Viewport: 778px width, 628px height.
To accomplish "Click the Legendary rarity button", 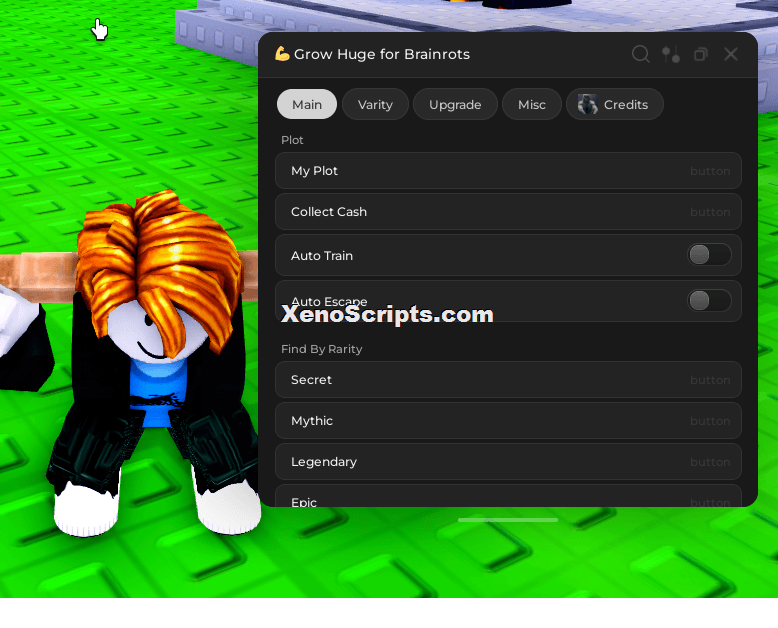I will 508,462.
